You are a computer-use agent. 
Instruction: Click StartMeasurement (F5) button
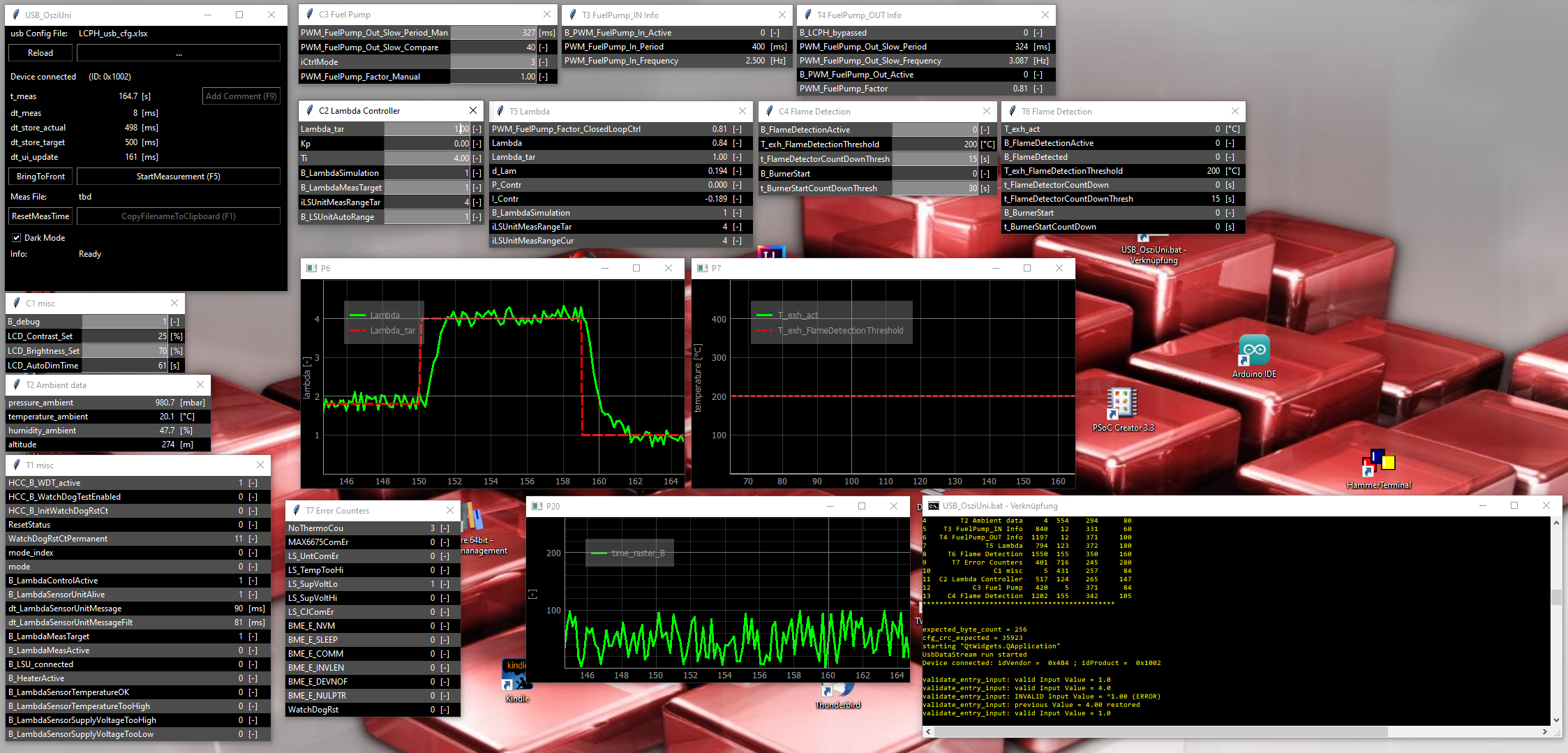pyautogui.click(x=178, y=177)
